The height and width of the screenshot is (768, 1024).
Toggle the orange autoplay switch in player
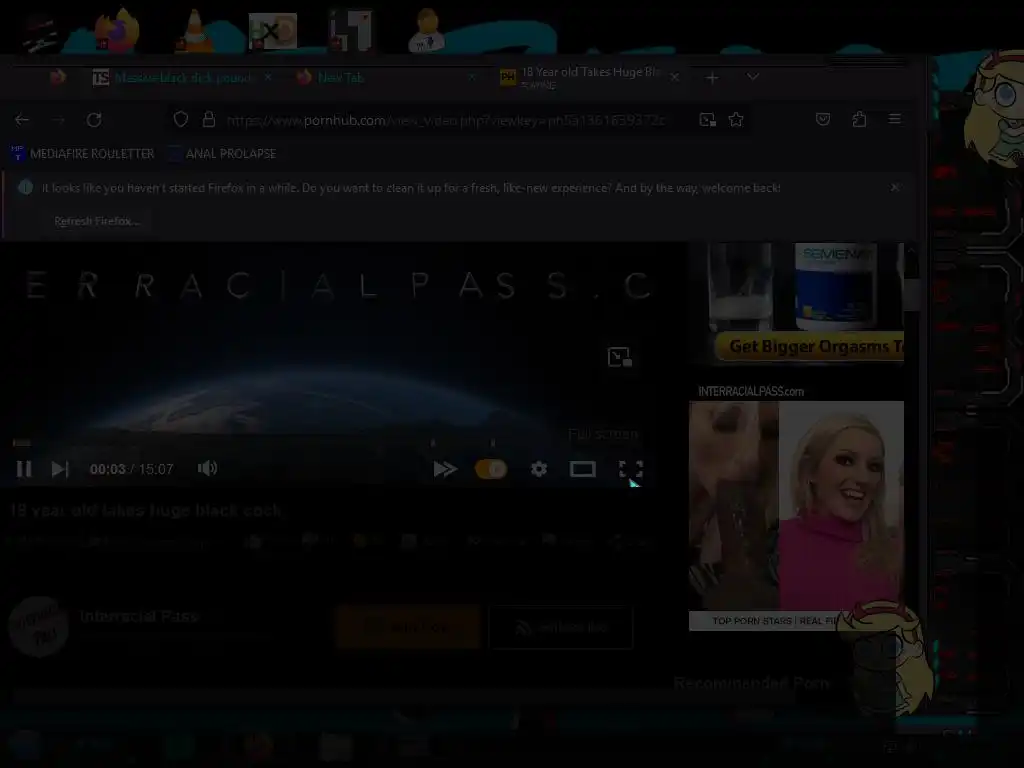pos(491,469)
